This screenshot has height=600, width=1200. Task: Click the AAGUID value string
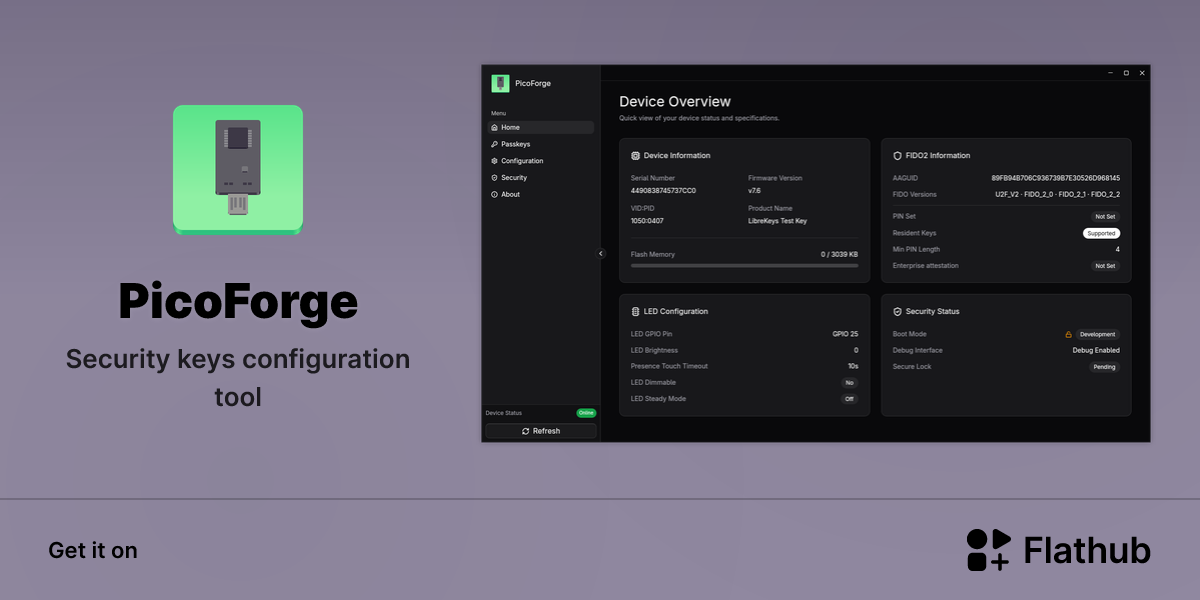point(1056,178)
